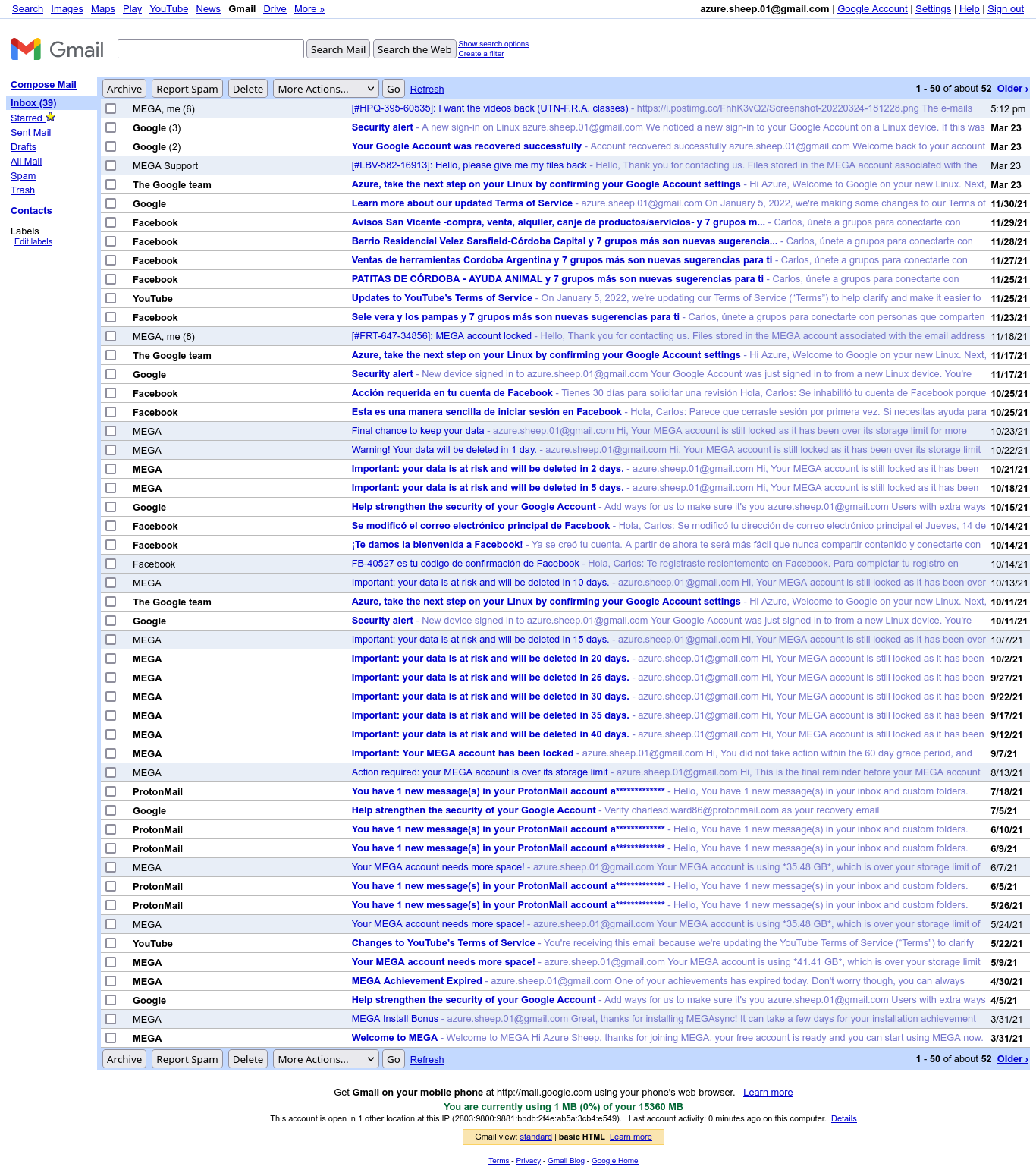Click the bottom Delete button
Screen dimensions: 1036x1173
[x=248, y=1059]
